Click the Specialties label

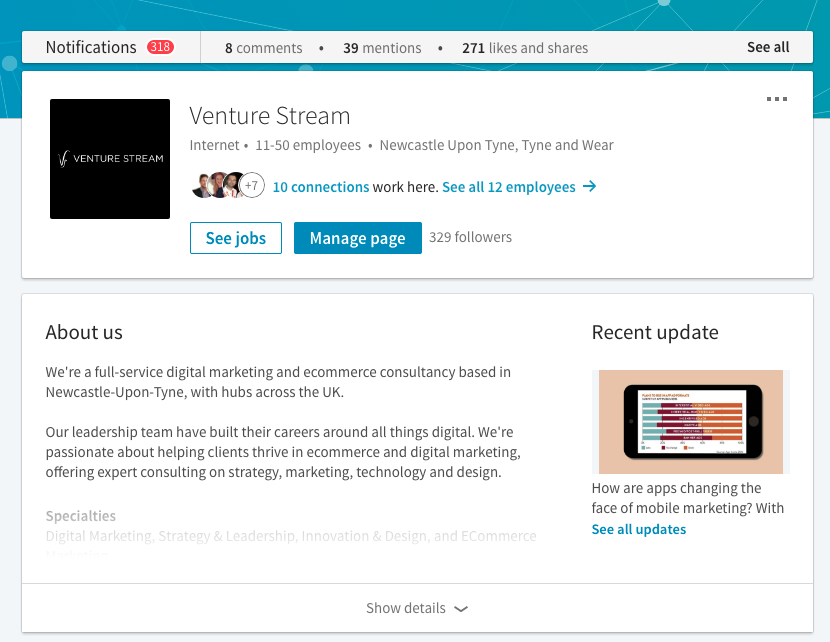tap(80, 516)
